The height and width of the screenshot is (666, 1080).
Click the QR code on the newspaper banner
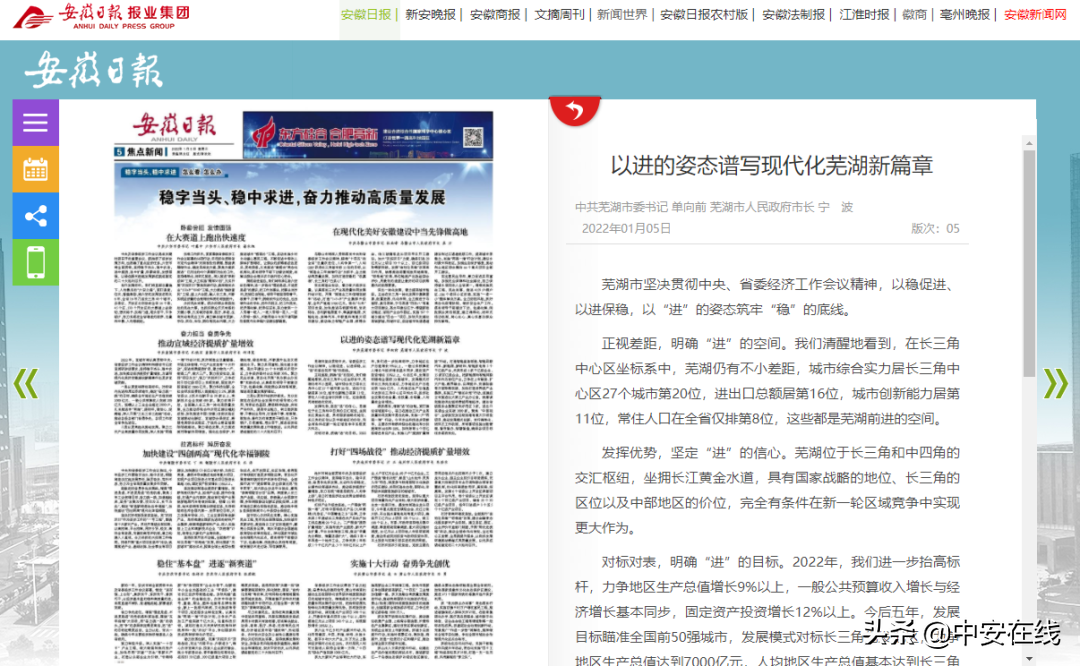pos(472,137)
